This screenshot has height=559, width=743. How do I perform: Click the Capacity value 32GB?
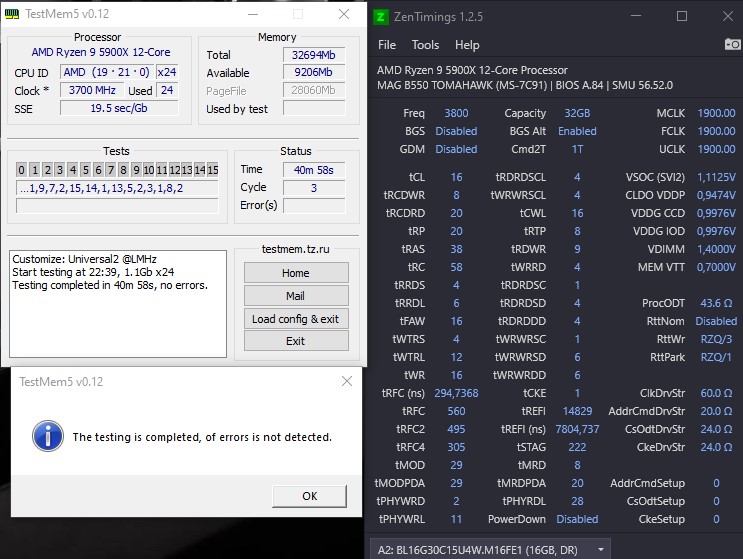(577, 113)
